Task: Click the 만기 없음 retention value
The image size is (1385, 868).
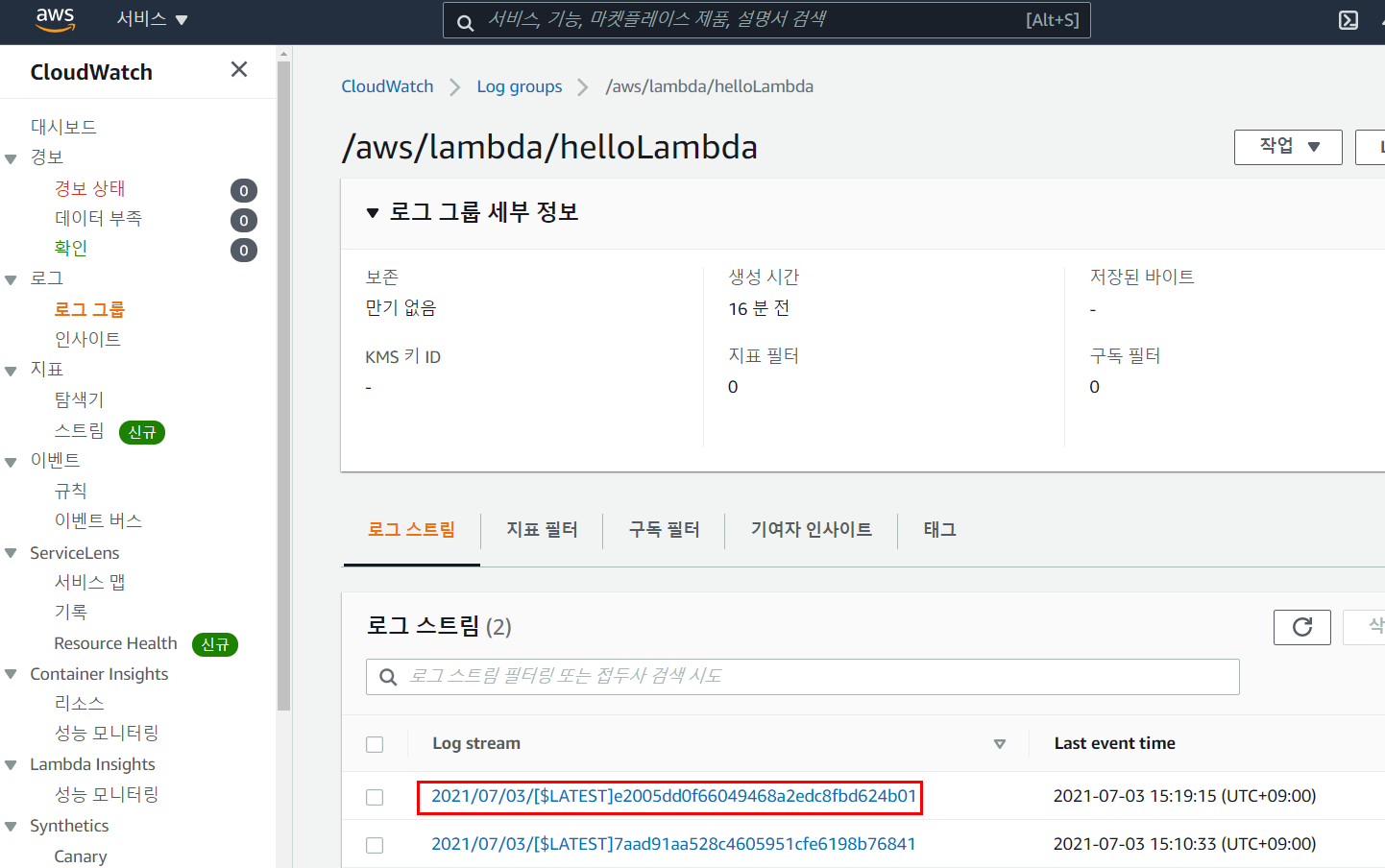Action: [x=401, y=307]
